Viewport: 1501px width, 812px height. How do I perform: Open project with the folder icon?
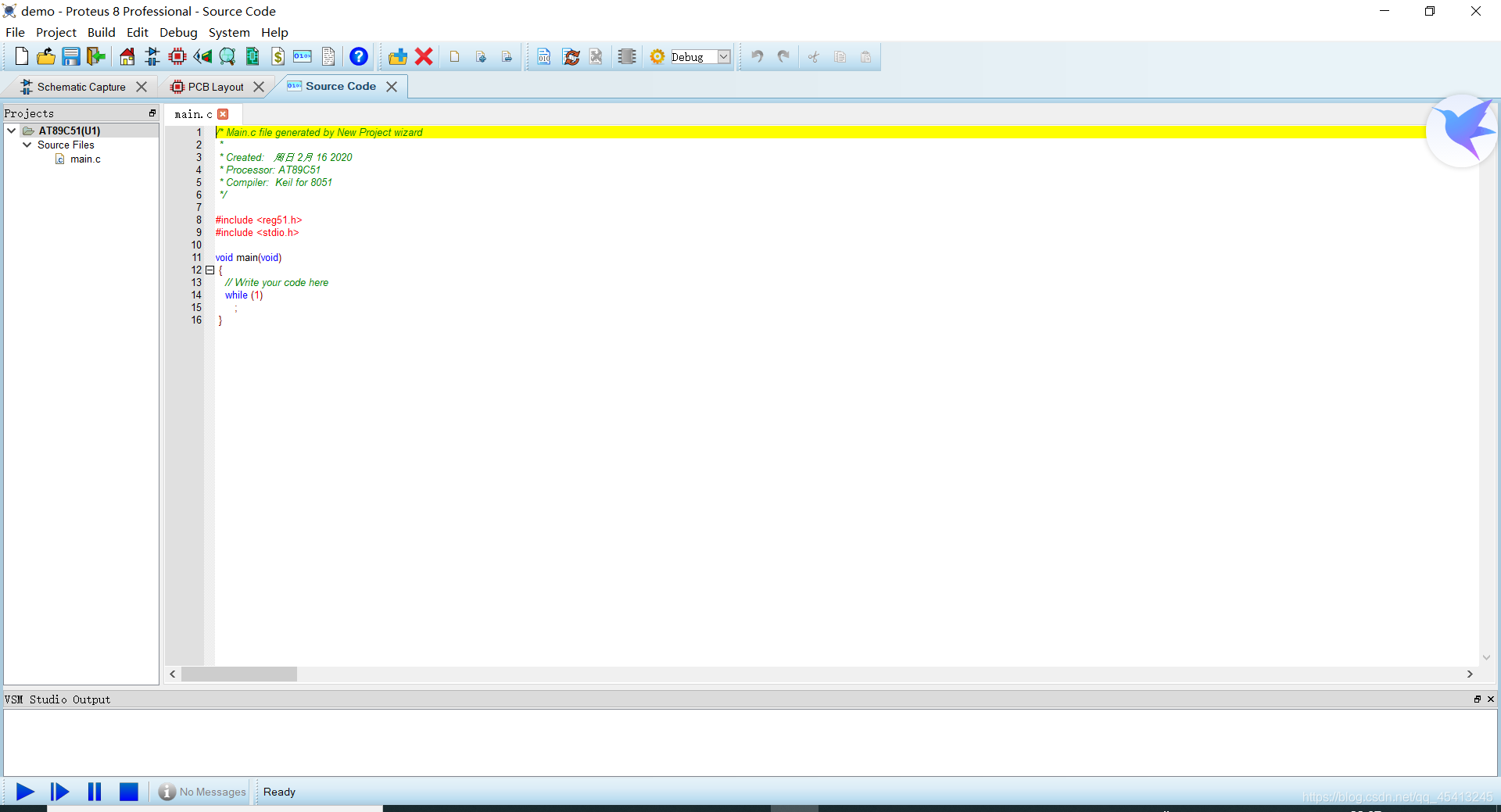pyautogui.click(x=46, y=56)
